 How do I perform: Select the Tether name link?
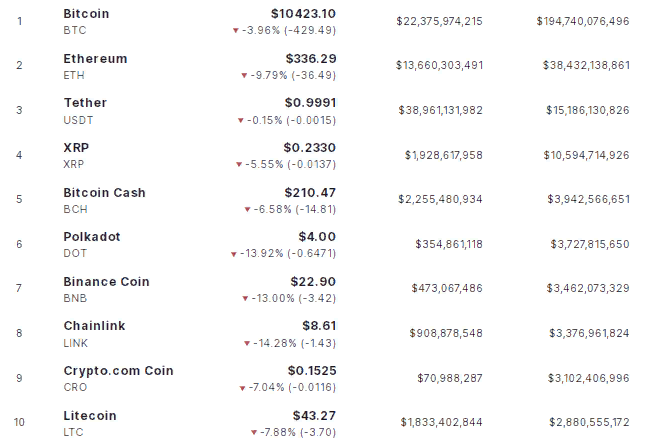tap(85, 103)
